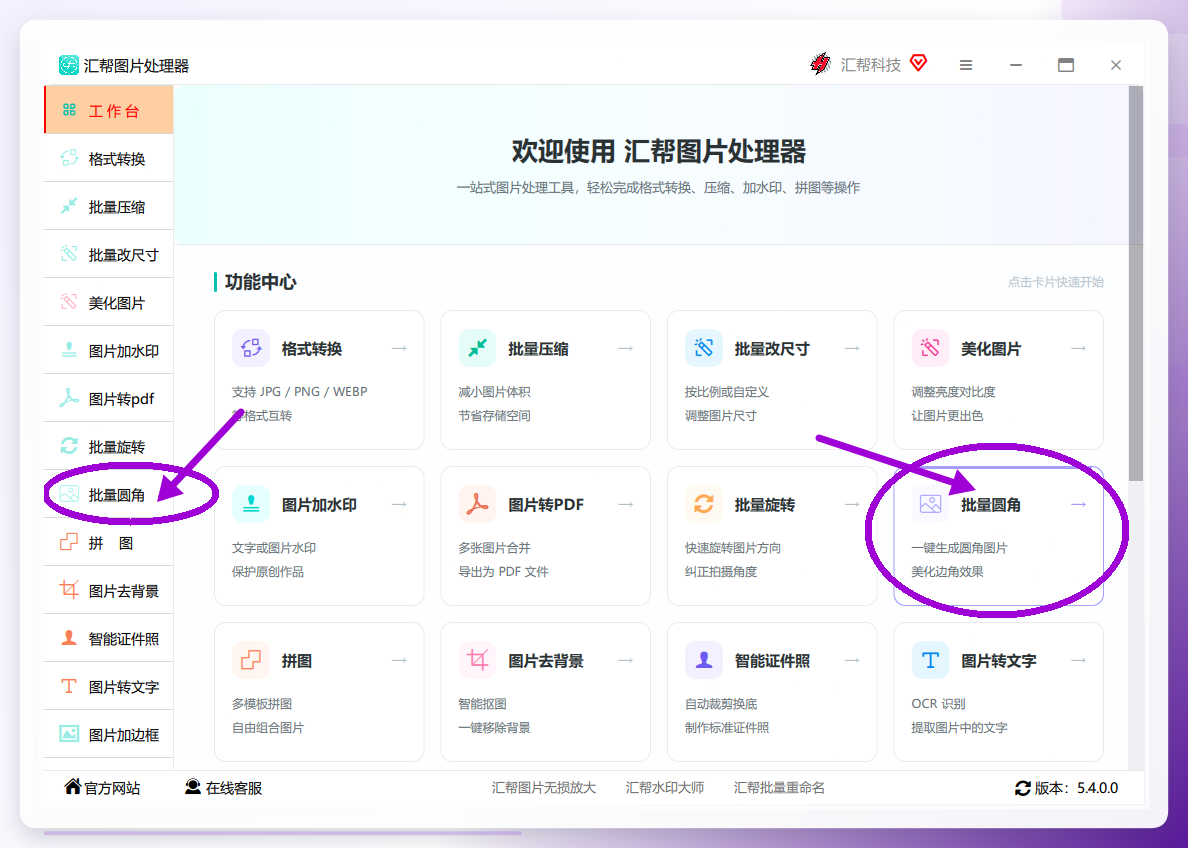Click the 纠正拍摄角度 description text
The height and width of the screenshot is (848, 1188).
pyautogui.click(x=721, y=571)
